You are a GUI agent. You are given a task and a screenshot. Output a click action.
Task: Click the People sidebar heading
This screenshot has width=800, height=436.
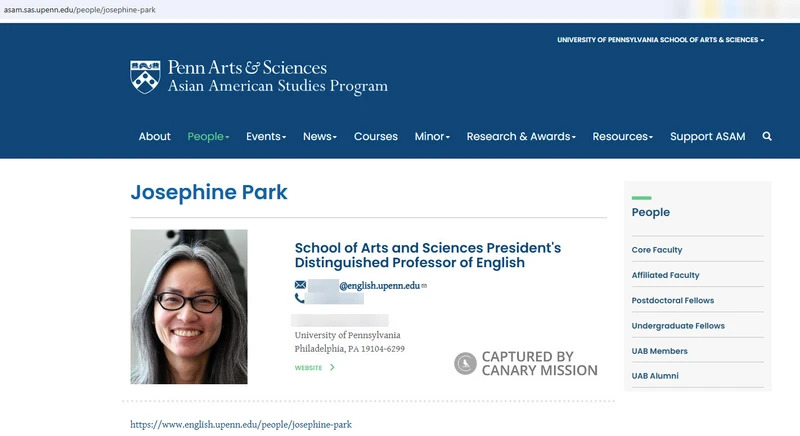tap(651, 212)
